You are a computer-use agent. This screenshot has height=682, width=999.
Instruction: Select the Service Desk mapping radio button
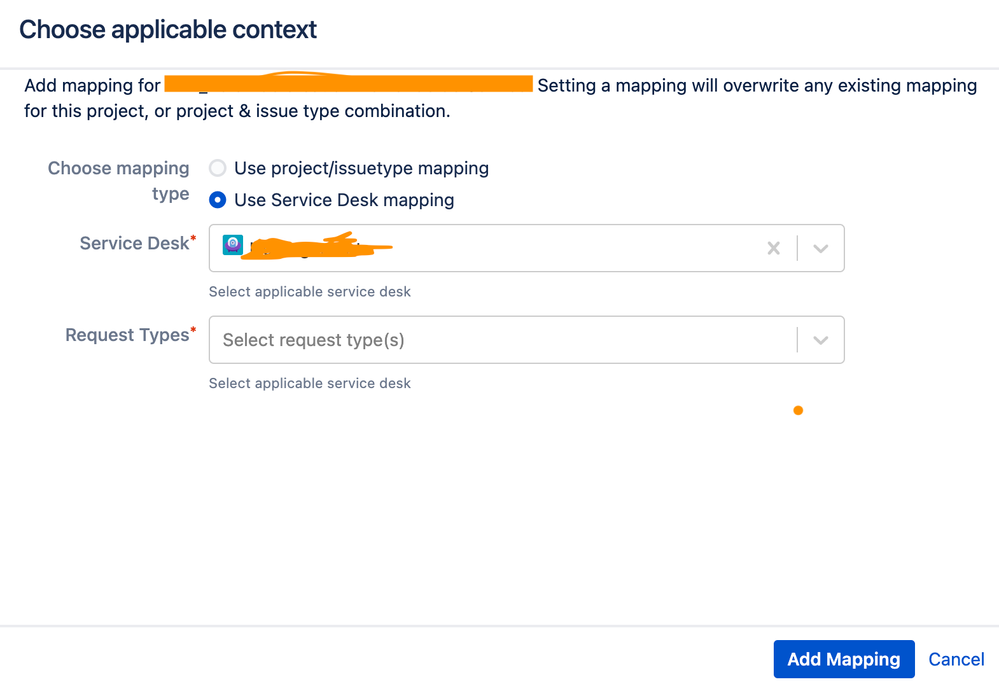[x=217, y=200]
